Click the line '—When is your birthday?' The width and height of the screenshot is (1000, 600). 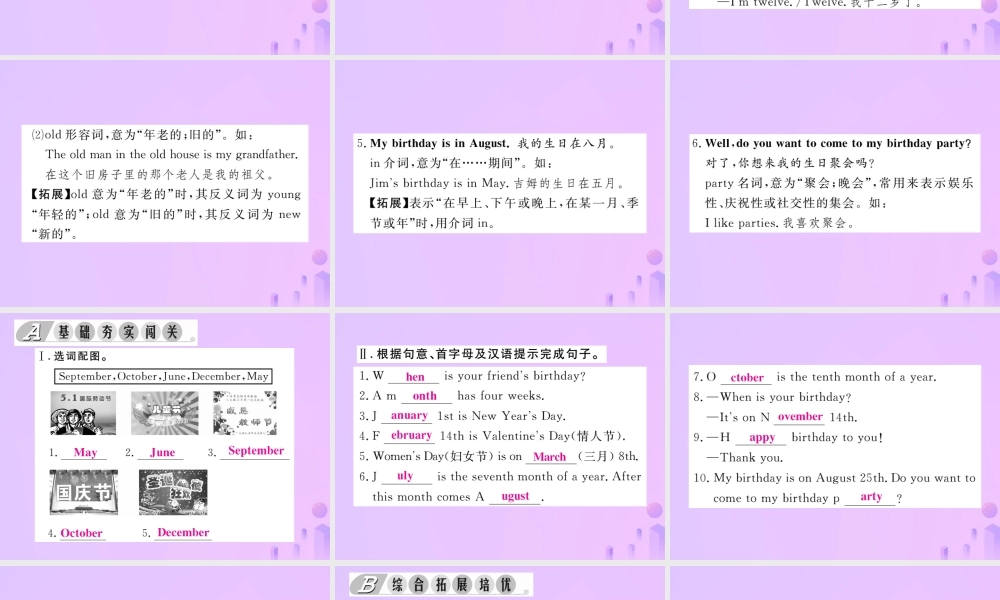779,397
